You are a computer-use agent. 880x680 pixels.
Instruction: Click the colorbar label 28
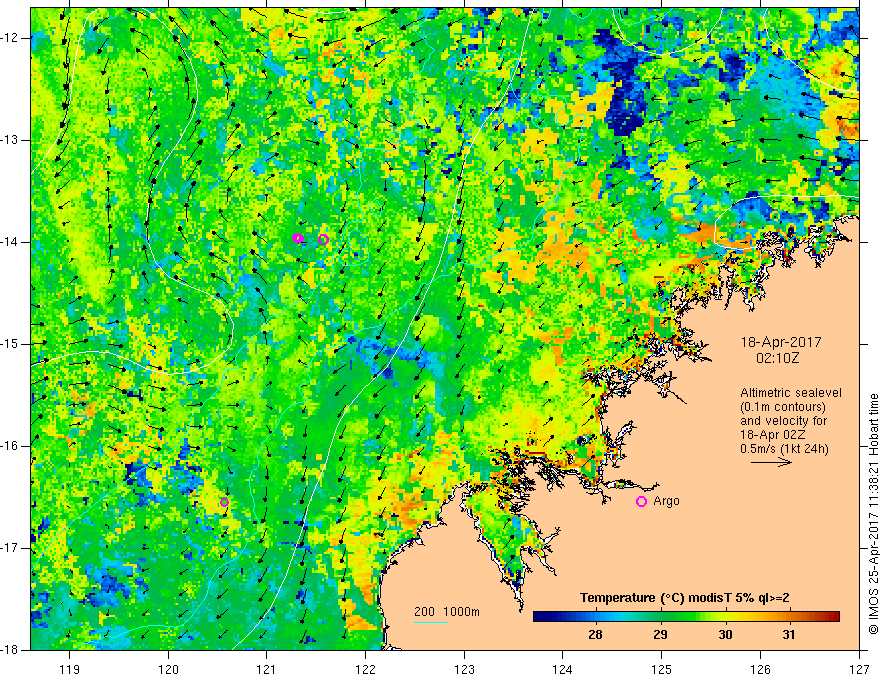click(x=595, y=635)
